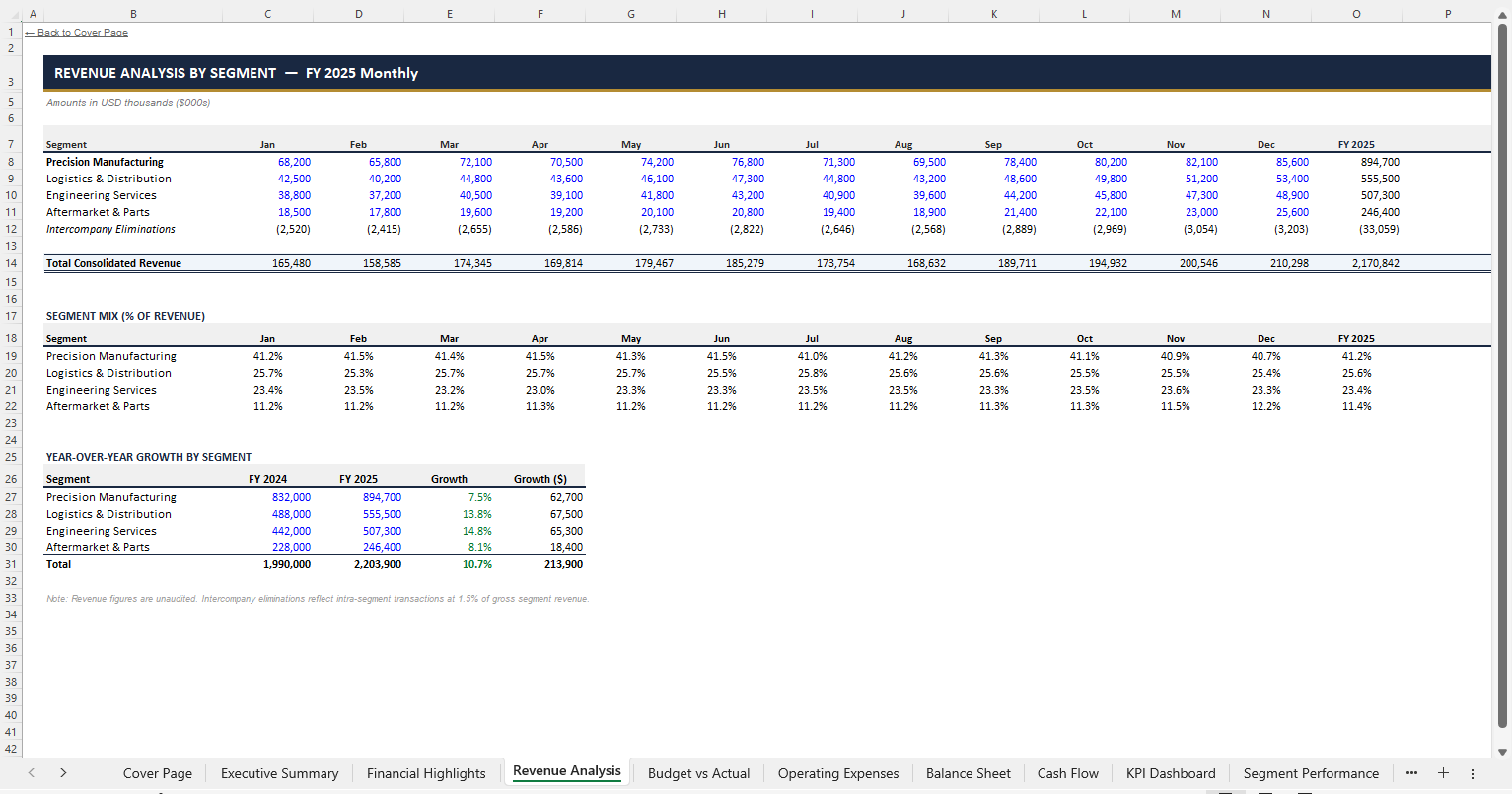Follow the Back to Cover Page hyperlink
The image size is (1512, 794).
(76, 32)
